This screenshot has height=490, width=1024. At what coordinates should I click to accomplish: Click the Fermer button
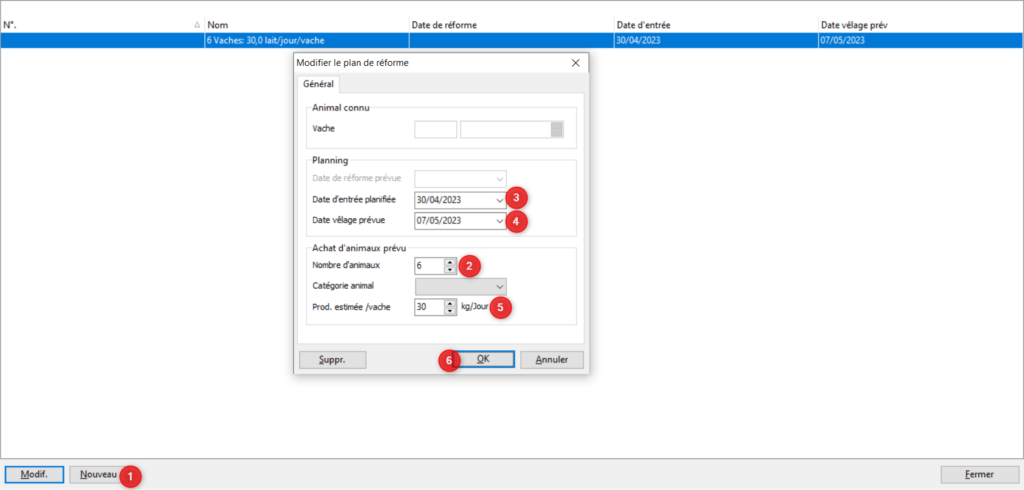[979, 474]
